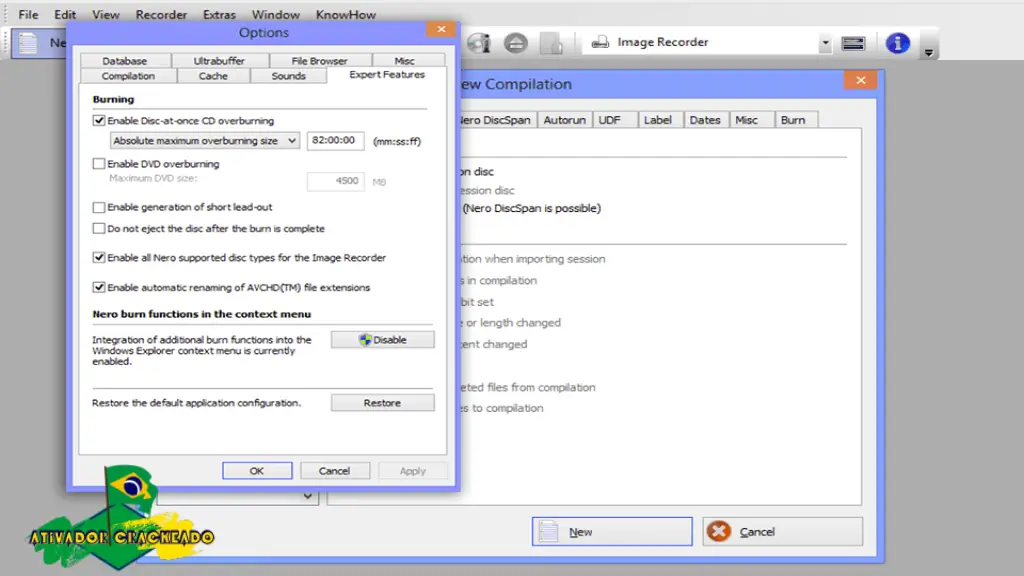Open the Extras menu
The image size is (1024, 576).
point(219,14)
